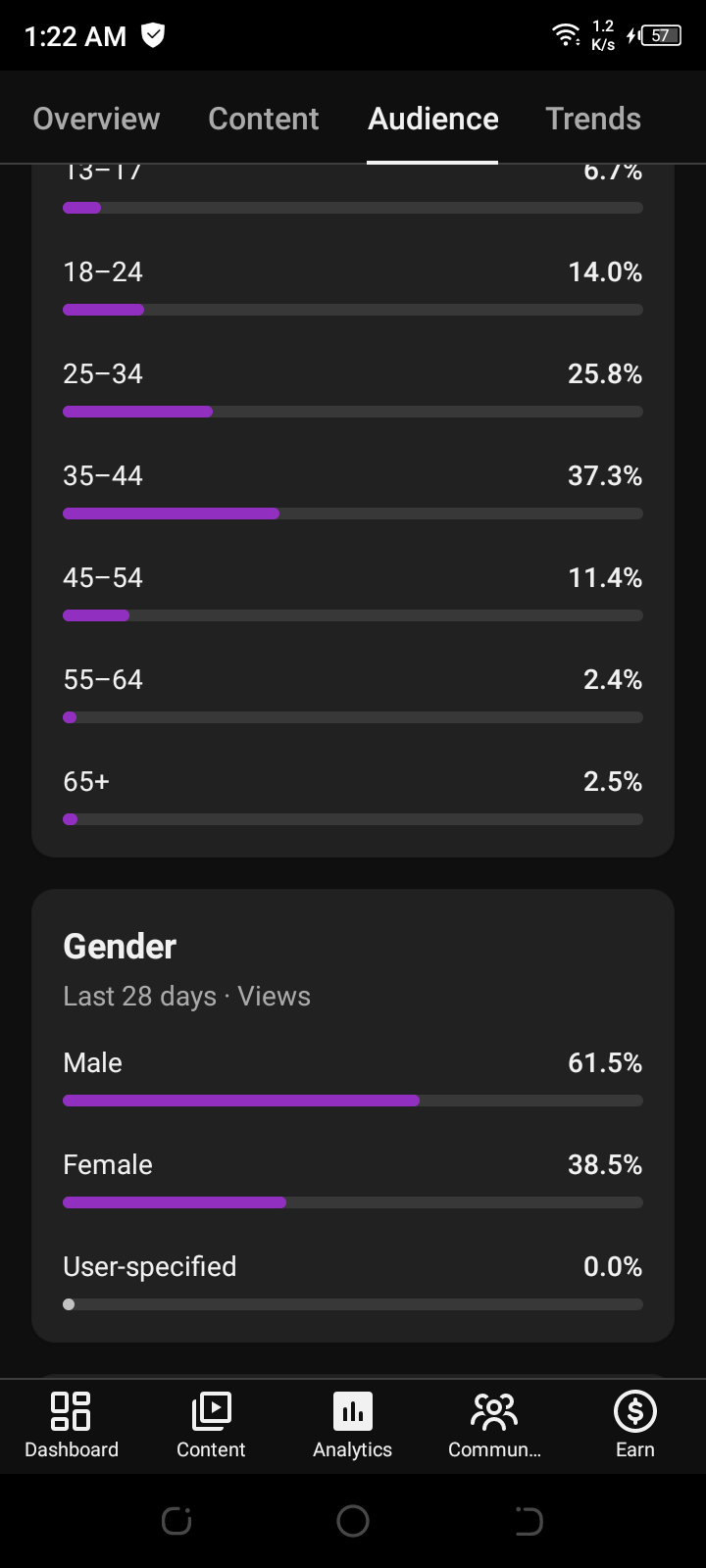Viewport: 706px width, 1568px height.
Task: Tap the Android home circle button
Action: click(353, 1521)
